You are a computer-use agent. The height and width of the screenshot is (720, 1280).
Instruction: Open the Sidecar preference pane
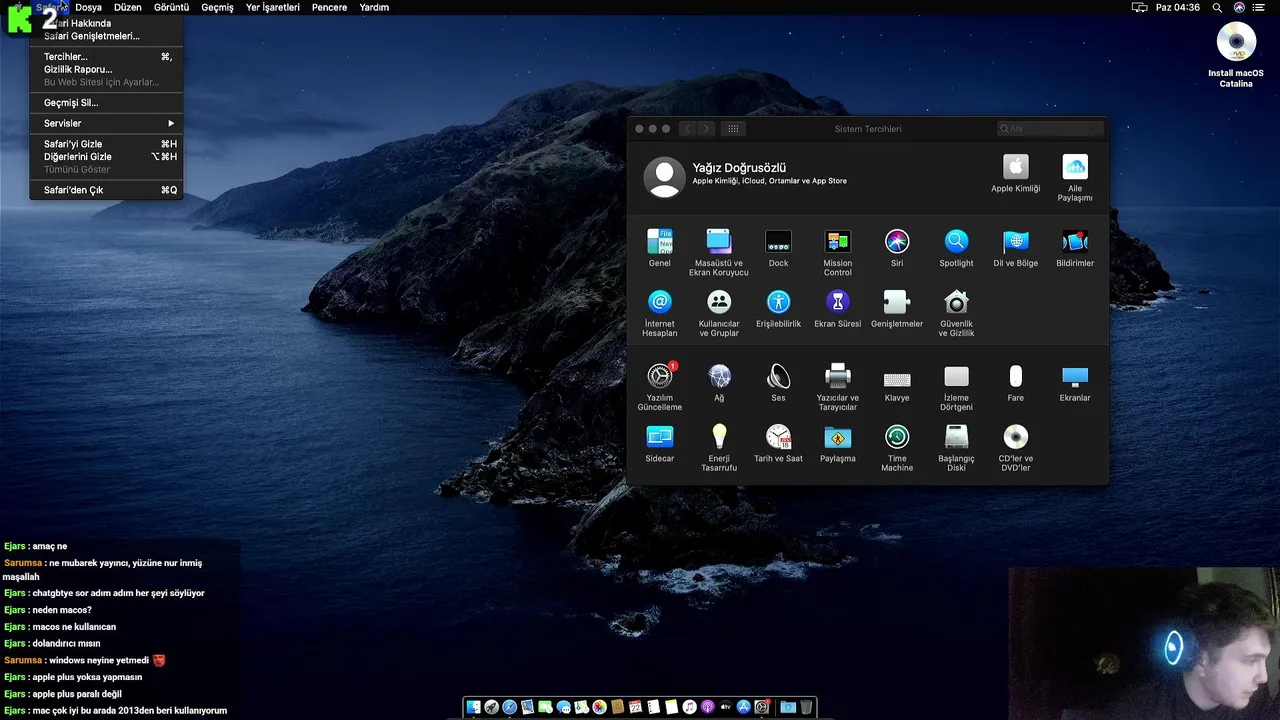[660, 443]
